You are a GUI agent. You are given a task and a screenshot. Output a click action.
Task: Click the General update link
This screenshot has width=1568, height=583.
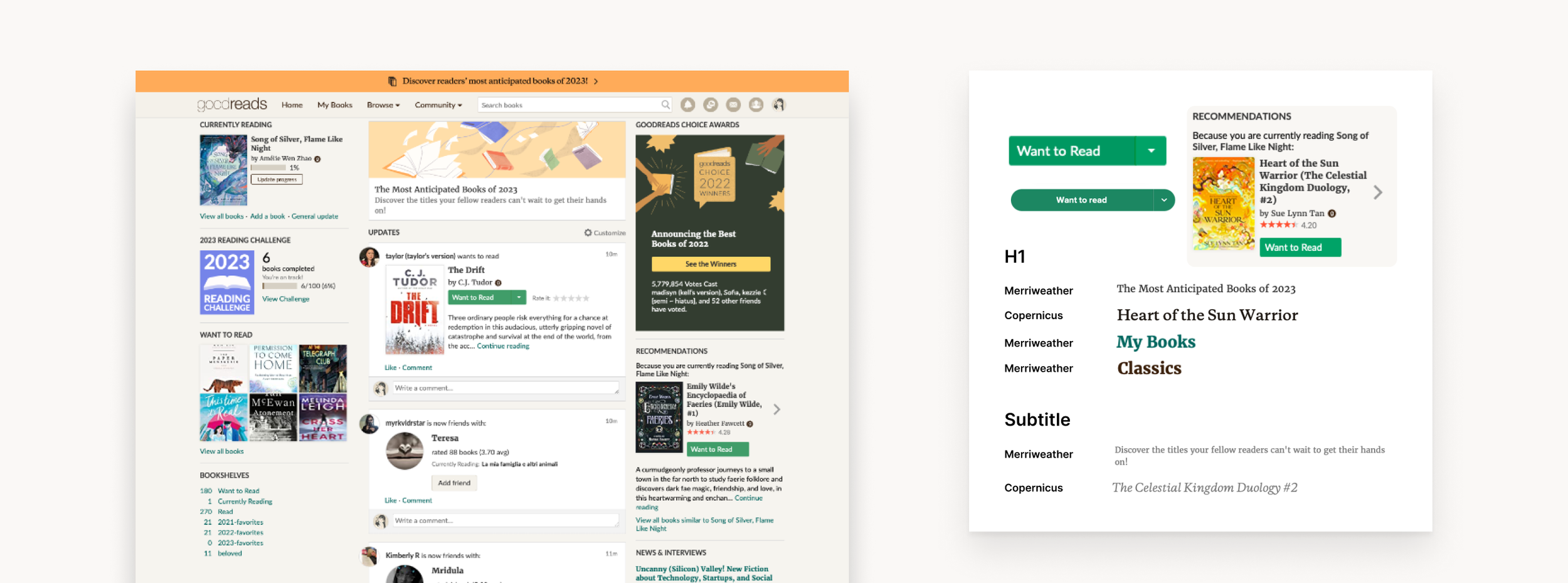tap(315, 216)
